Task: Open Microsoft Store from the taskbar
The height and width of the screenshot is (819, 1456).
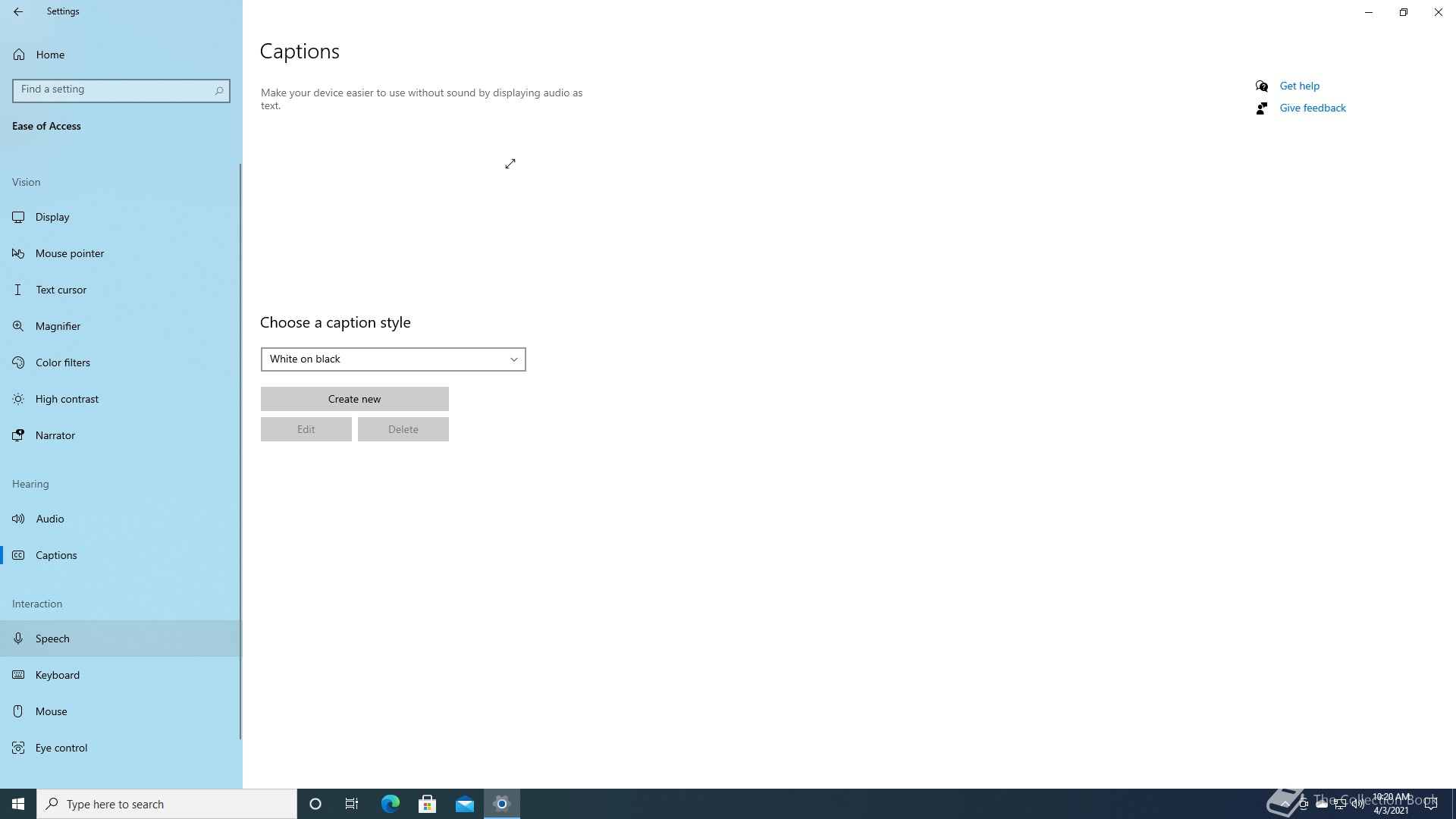Action: click(x=427, y=804)
